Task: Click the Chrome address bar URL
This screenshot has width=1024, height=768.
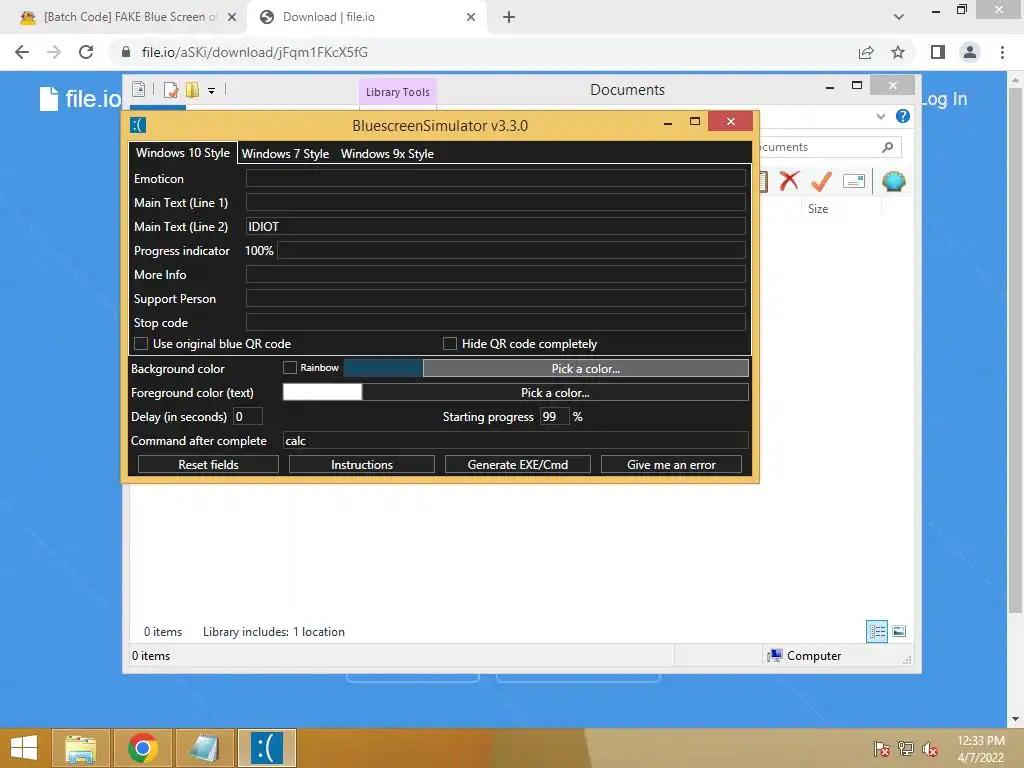Action: pos(255,52)
